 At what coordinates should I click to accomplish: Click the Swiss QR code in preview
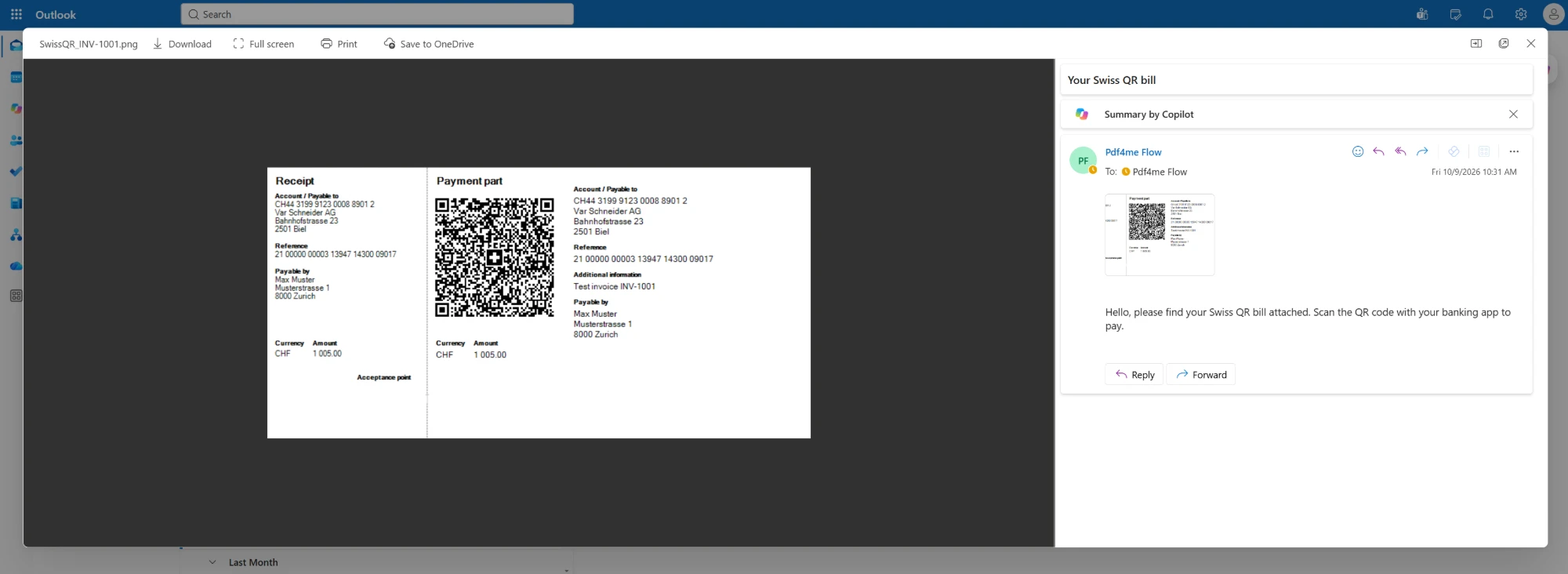point(495,257)
